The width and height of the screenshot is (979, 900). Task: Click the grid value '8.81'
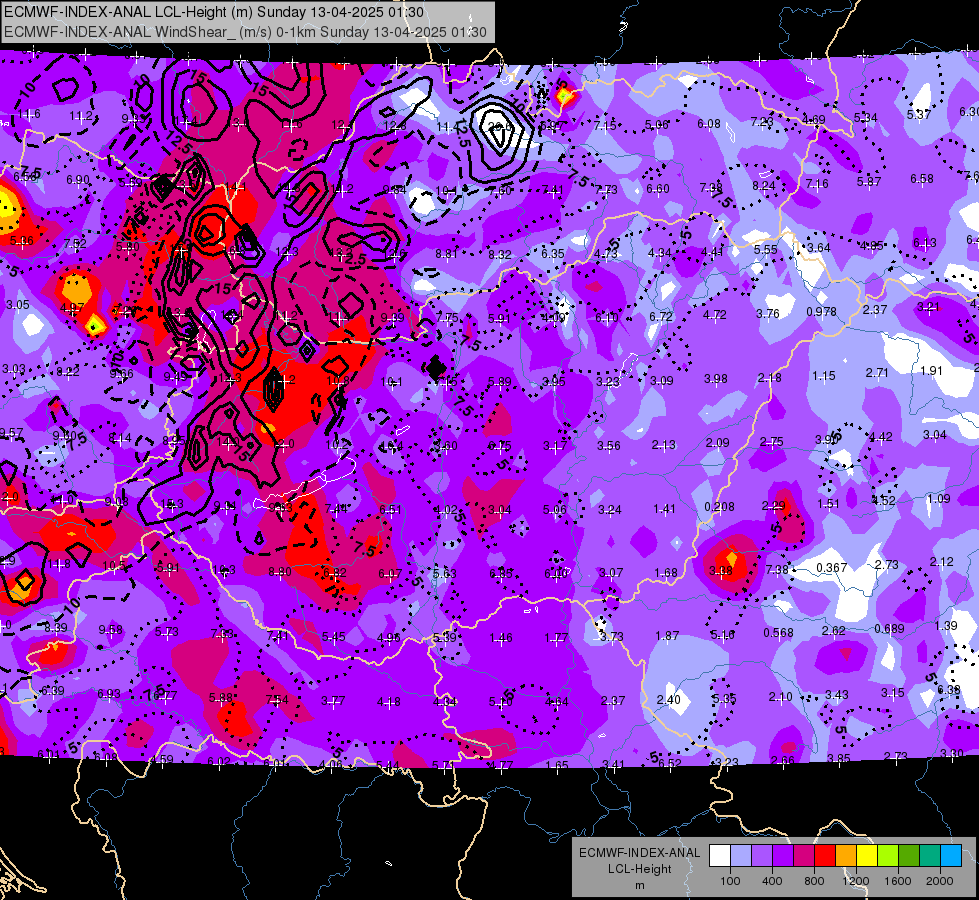point(446,254)
